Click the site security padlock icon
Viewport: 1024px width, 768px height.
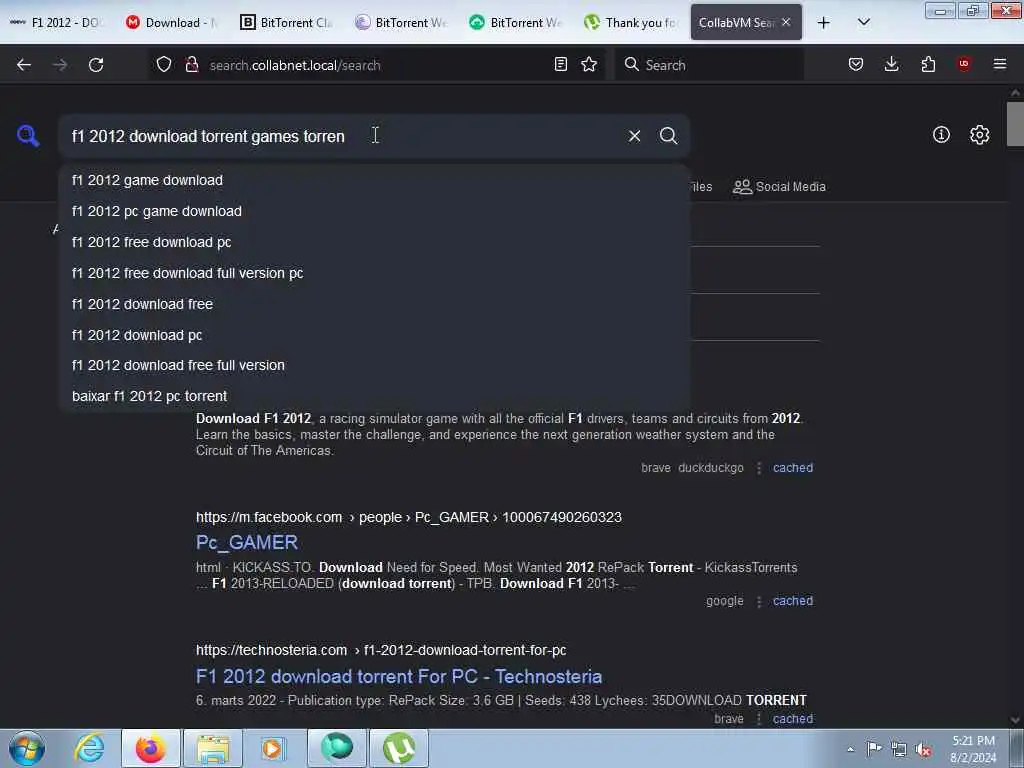(191, 65)
